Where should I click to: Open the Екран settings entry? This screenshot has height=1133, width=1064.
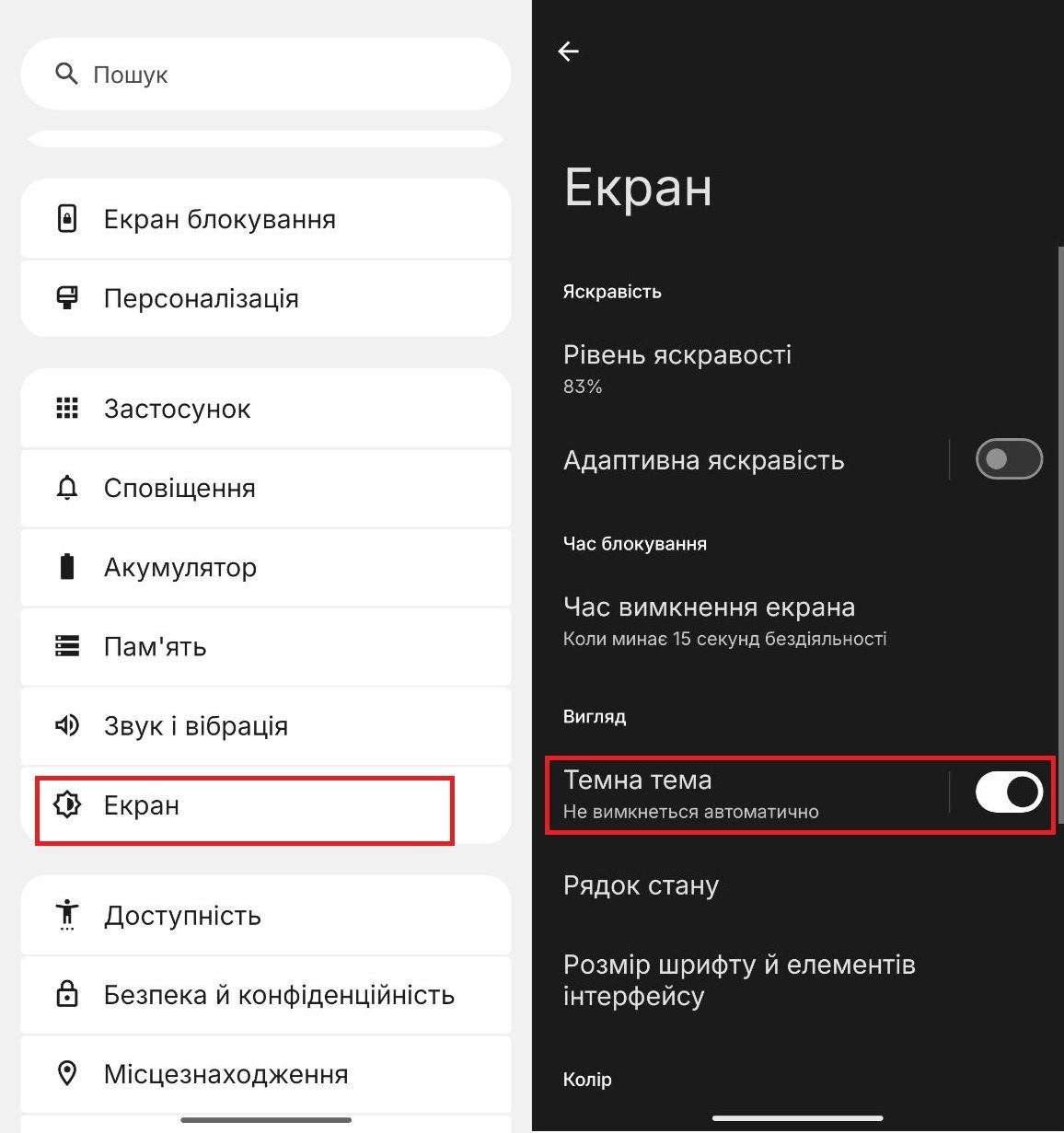click(x=265, y=805)
